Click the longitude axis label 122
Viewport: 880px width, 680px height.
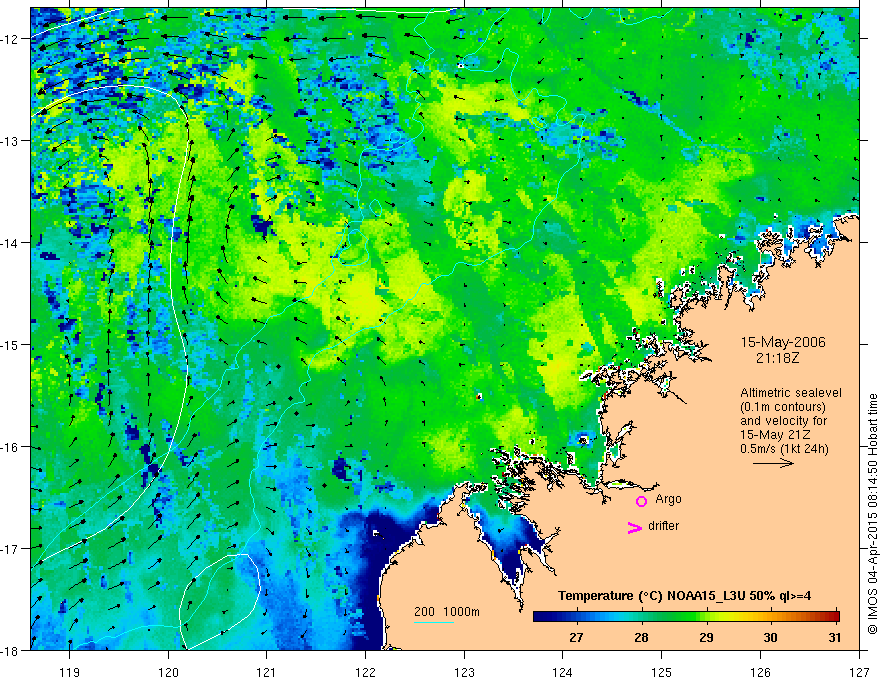365,672
